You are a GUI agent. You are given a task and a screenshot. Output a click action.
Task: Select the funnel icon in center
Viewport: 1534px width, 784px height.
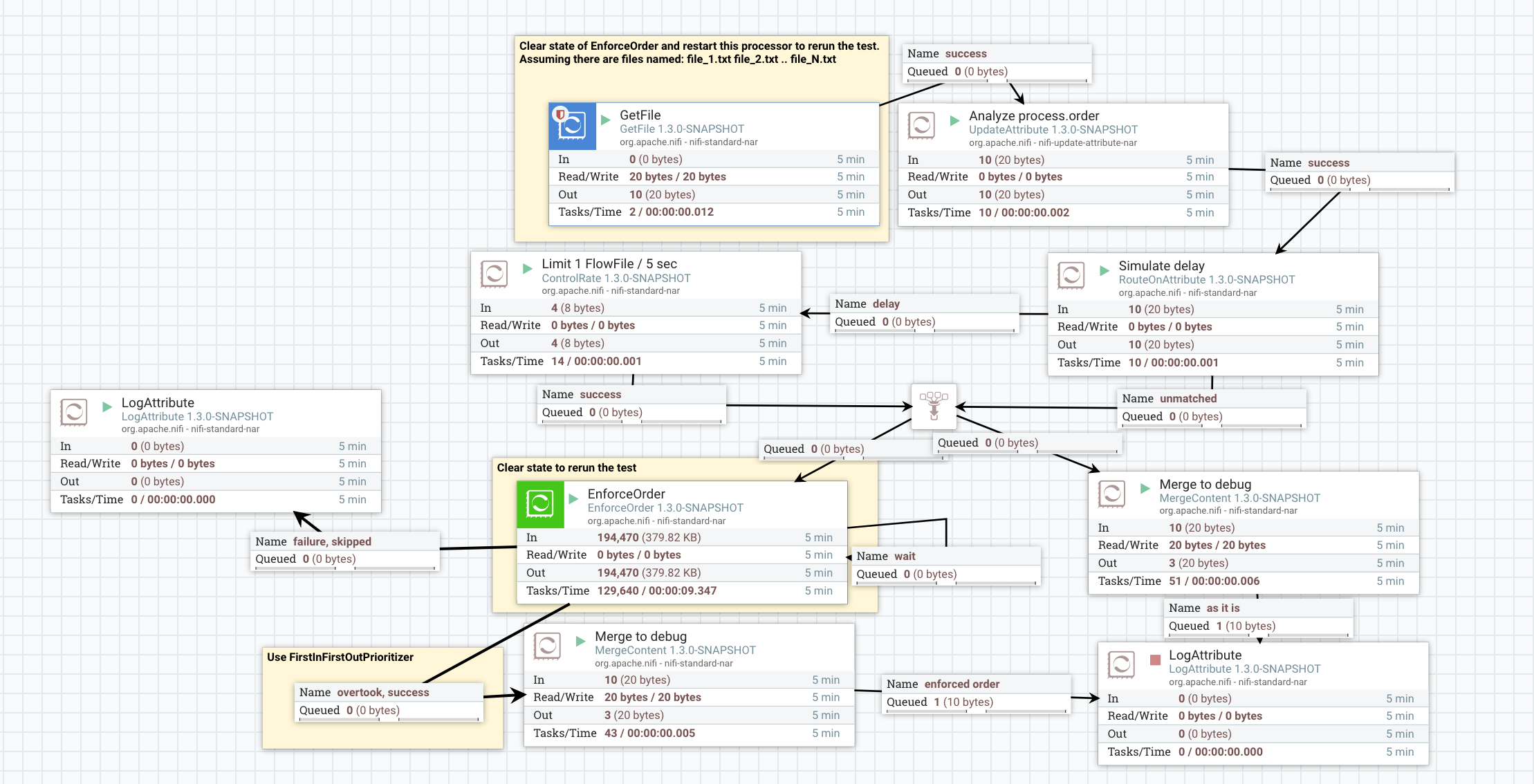pyautogui.click(x=934, y=406)
